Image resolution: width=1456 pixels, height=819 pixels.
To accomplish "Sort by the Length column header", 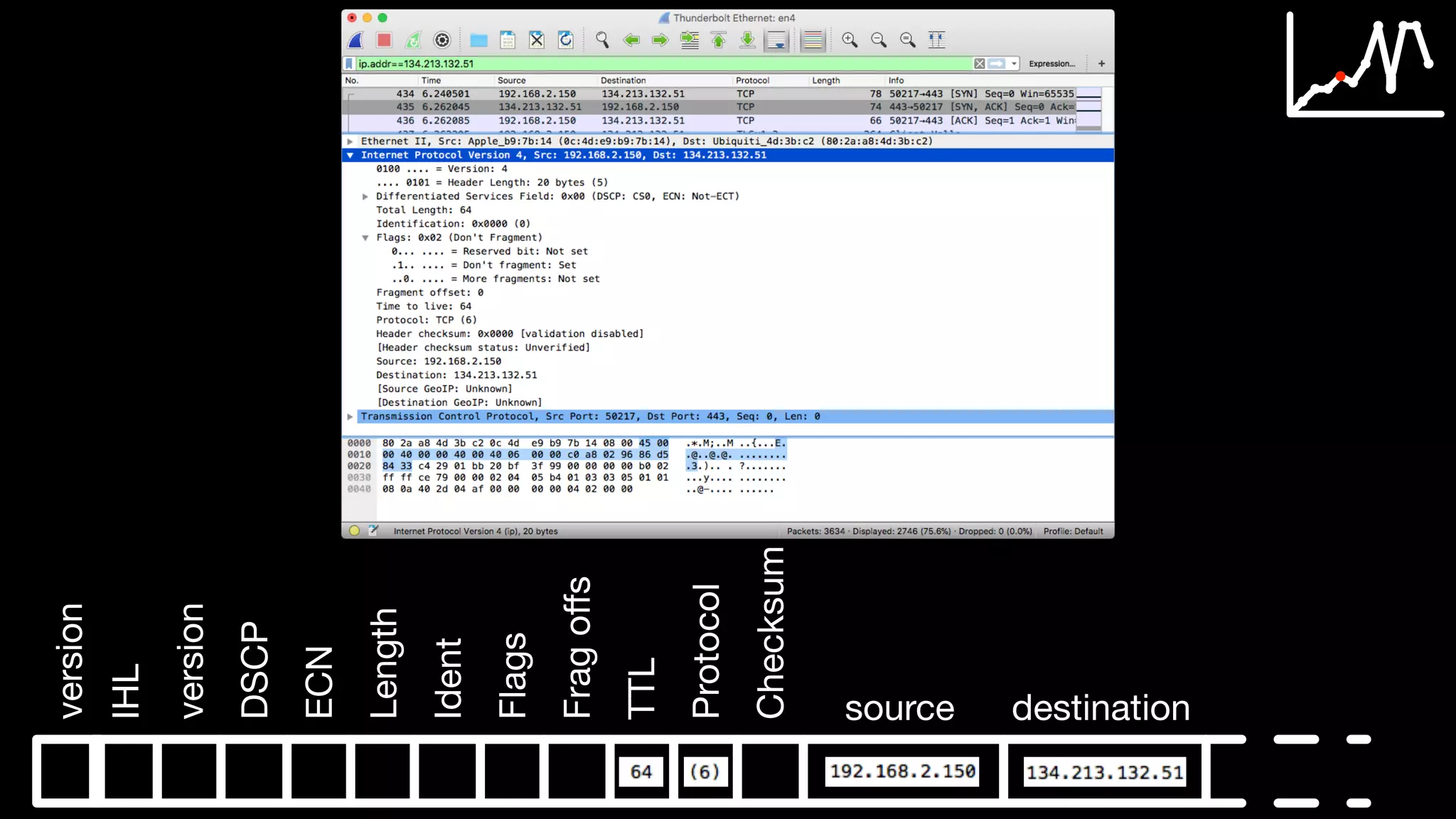I will [847, 80].
